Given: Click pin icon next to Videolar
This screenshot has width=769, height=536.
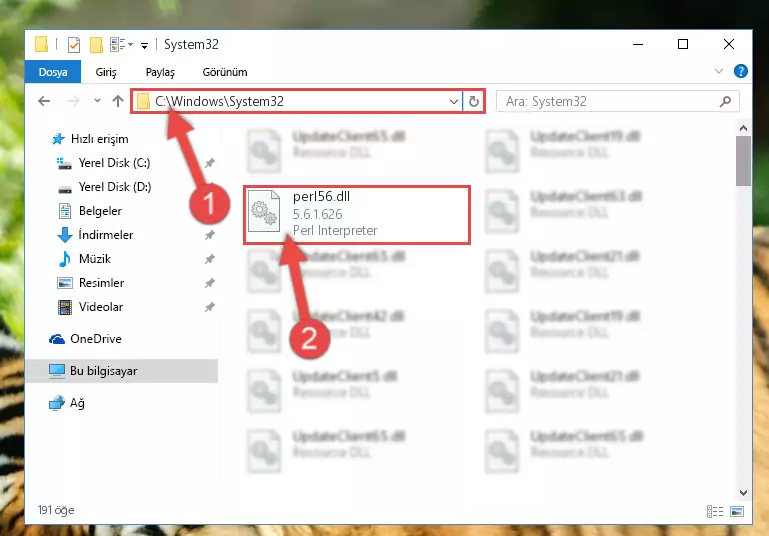Looking at the screenshot, I should coord(209,307).
